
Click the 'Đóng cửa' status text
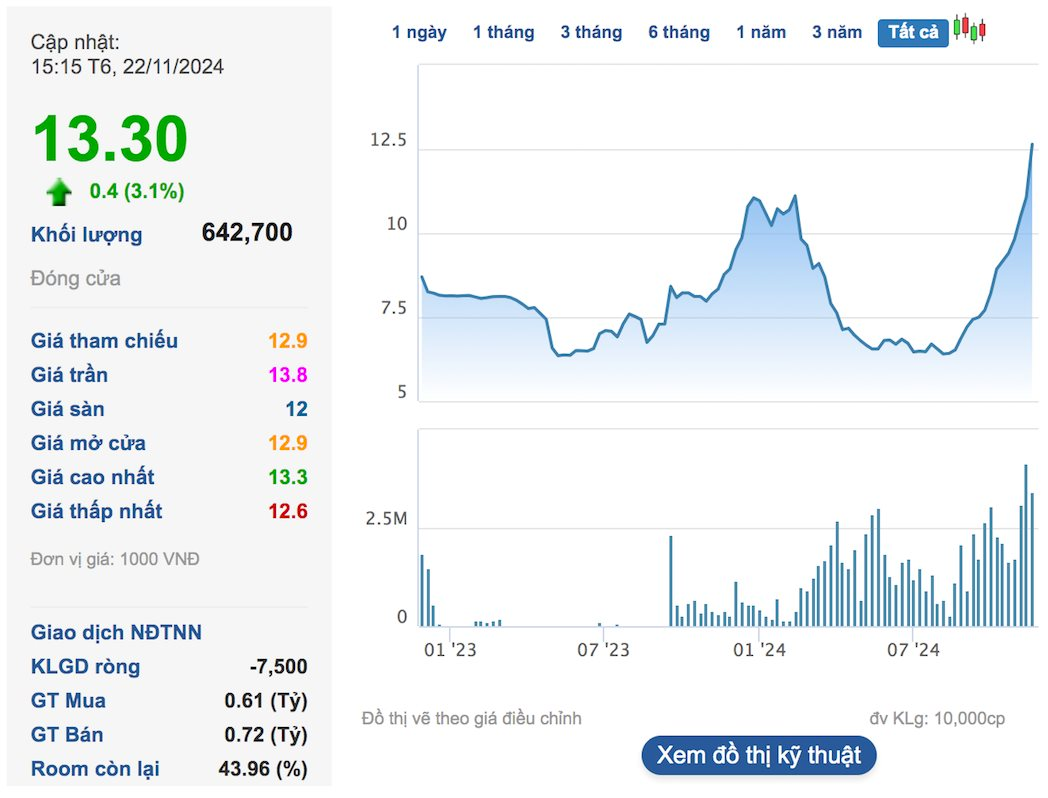[x=76, y=278]
